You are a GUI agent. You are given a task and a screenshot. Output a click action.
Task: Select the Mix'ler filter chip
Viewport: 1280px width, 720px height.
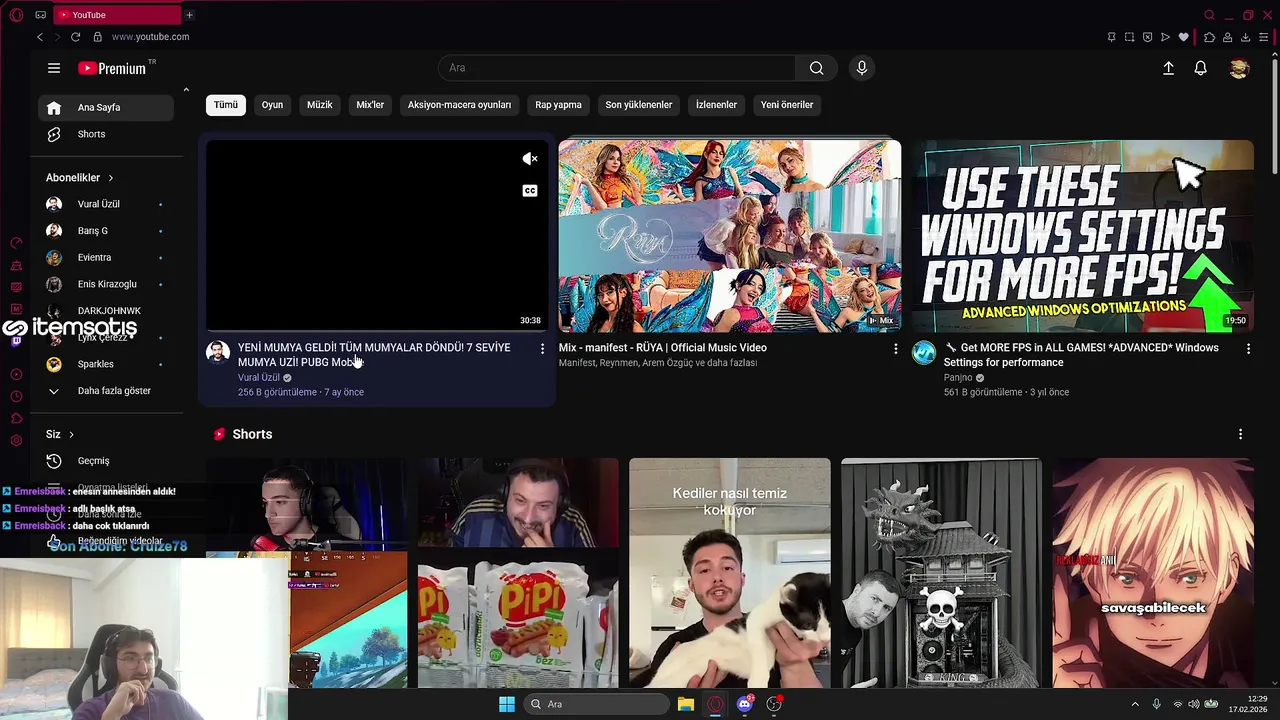point(370,105)
